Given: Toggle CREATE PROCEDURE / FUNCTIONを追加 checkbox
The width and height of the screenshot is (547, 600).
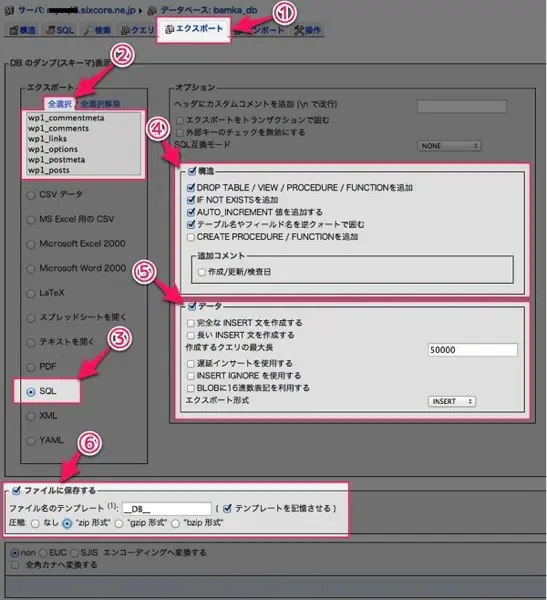Looking at the screenshot, I should 191,237.
